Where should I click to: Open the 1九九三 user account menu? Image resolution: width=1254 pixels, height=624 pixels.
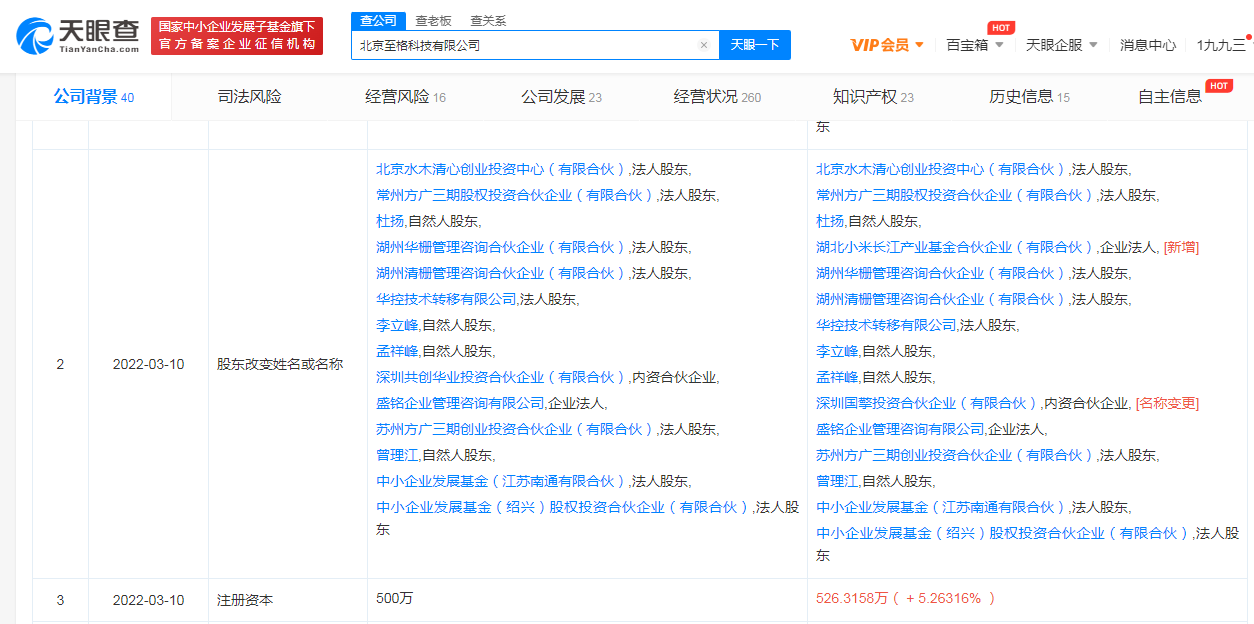pyautogui.click(x=1221, y=45)
